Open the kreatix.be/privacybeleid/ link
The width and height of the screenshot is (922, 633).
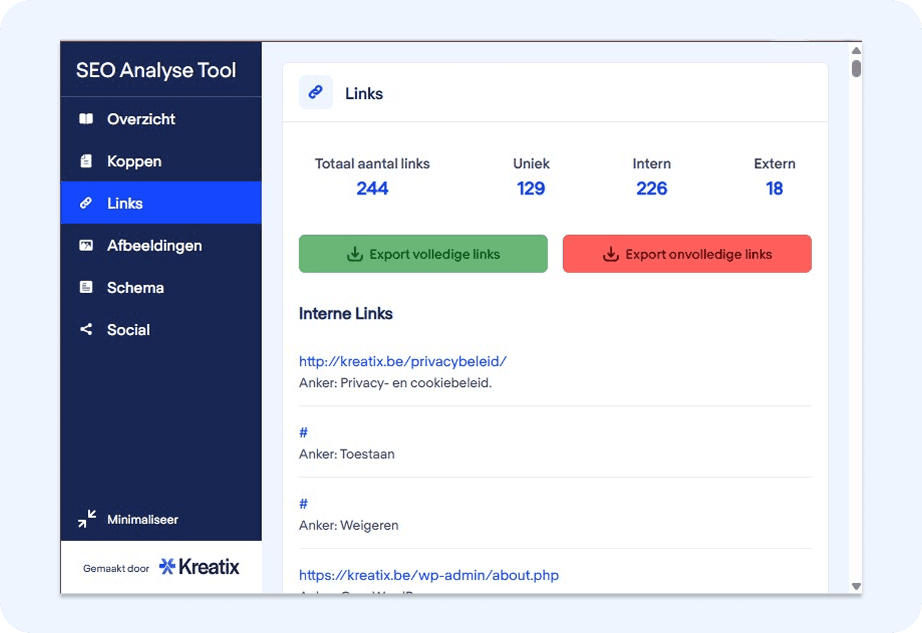tap(403, 361)
